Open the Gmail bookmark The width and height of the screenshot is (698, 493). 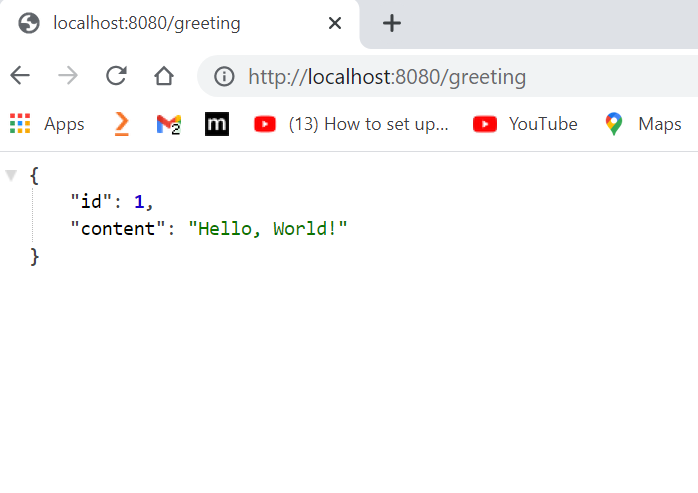click(169, 124)
